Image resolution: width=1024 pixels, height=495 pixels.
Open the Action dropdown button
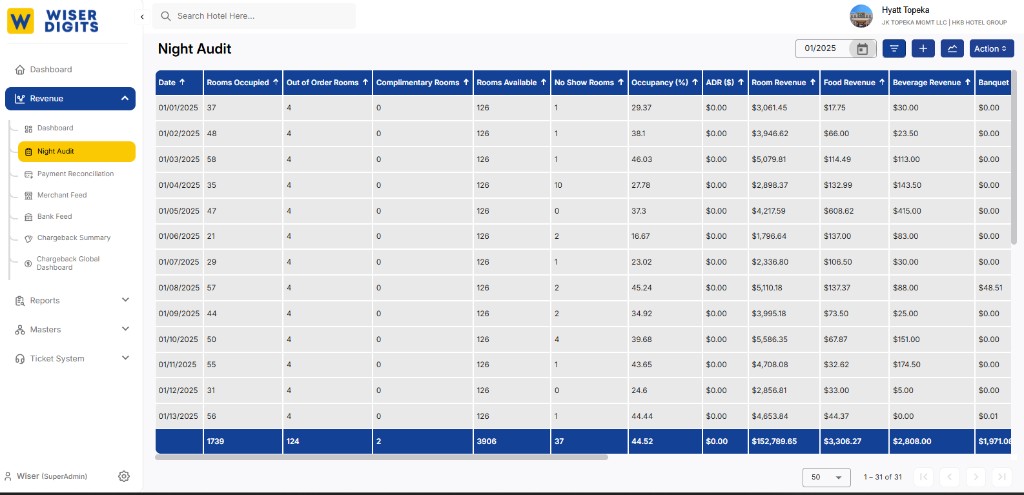pos(991,48)
